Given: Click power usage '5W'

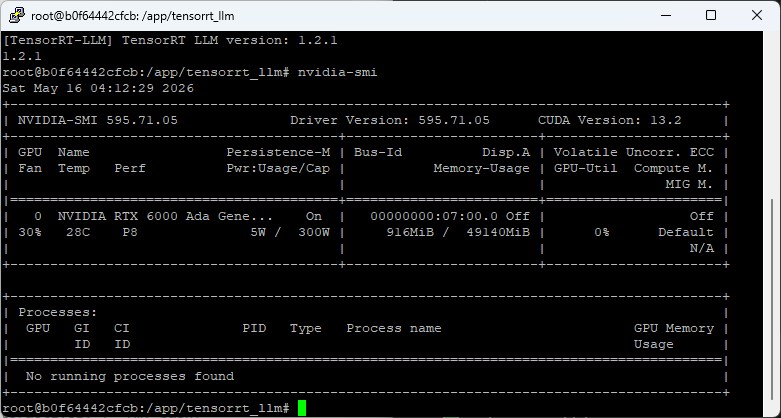Looking at the screenshot, I should (x=258, y=232).
